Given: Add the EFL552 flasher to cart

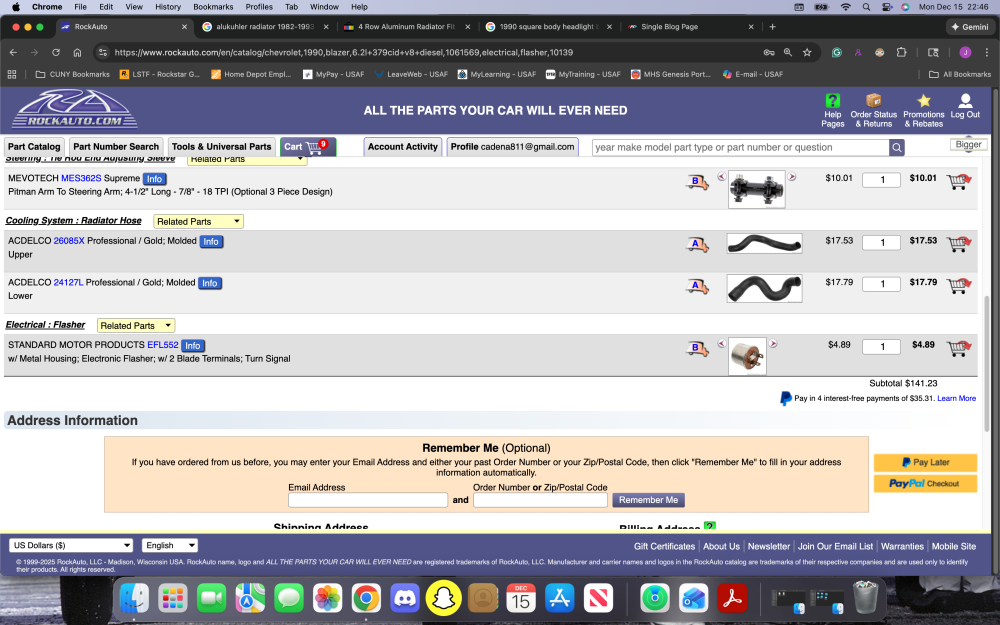Looking at the screenshot, I should tap(958, 346).
